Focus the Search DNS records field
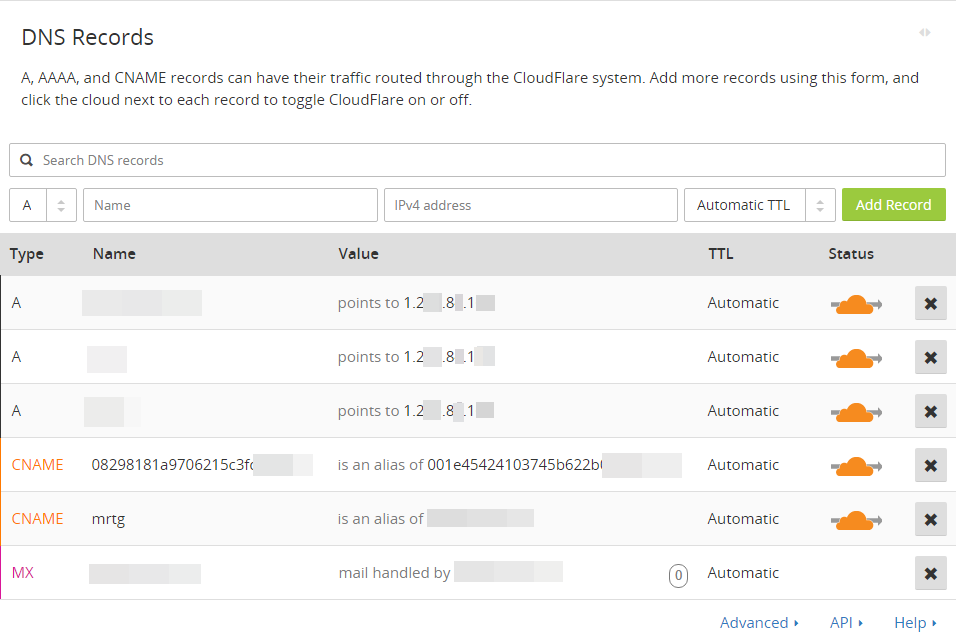Viewport: 956px width, 641px height. (x=490, y=160)
